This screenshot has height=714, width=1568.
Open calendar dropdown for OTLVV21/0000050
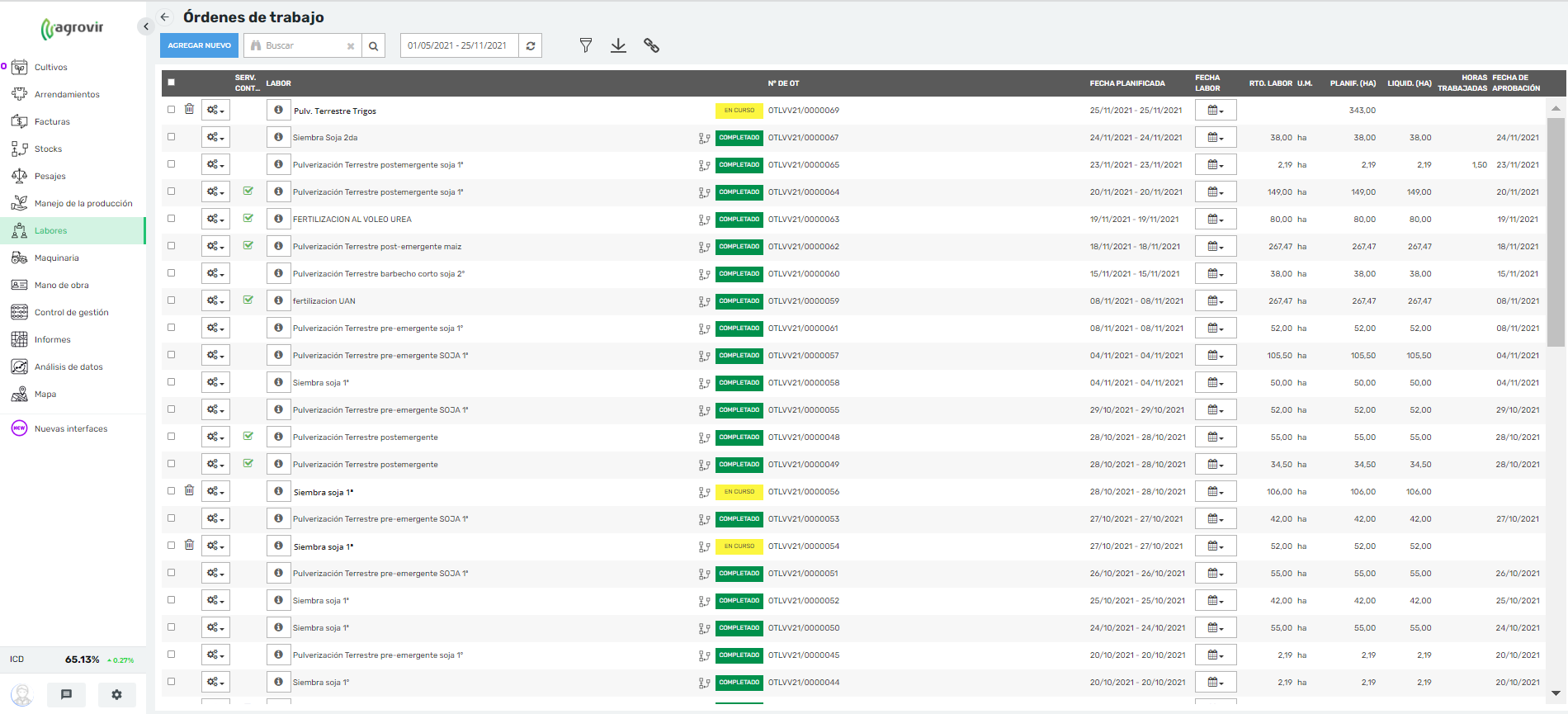[1216, 627]
